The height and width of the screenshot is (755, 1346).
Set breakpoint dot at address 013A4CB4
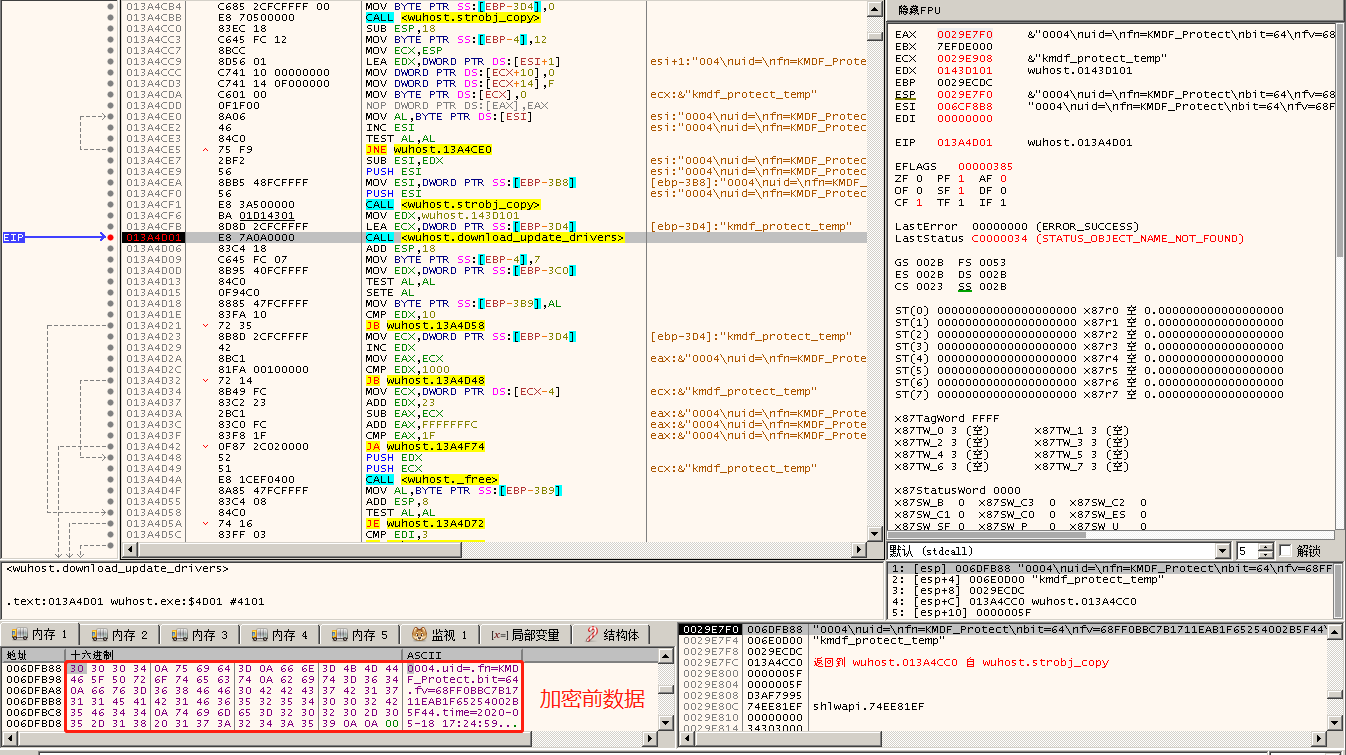click(110, 6)
